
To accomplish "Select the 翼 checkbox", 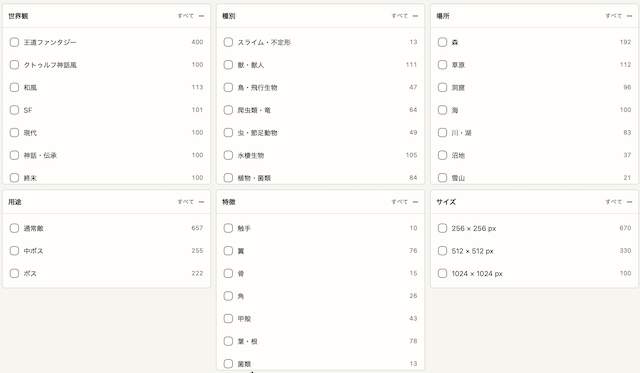I will (x=228, y=251).
